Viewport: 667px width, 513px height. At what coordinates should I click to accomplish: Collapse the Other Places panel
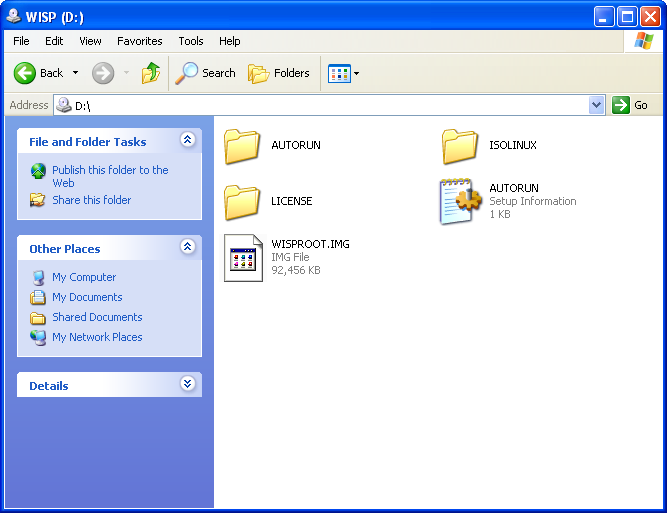pos(187,247)
